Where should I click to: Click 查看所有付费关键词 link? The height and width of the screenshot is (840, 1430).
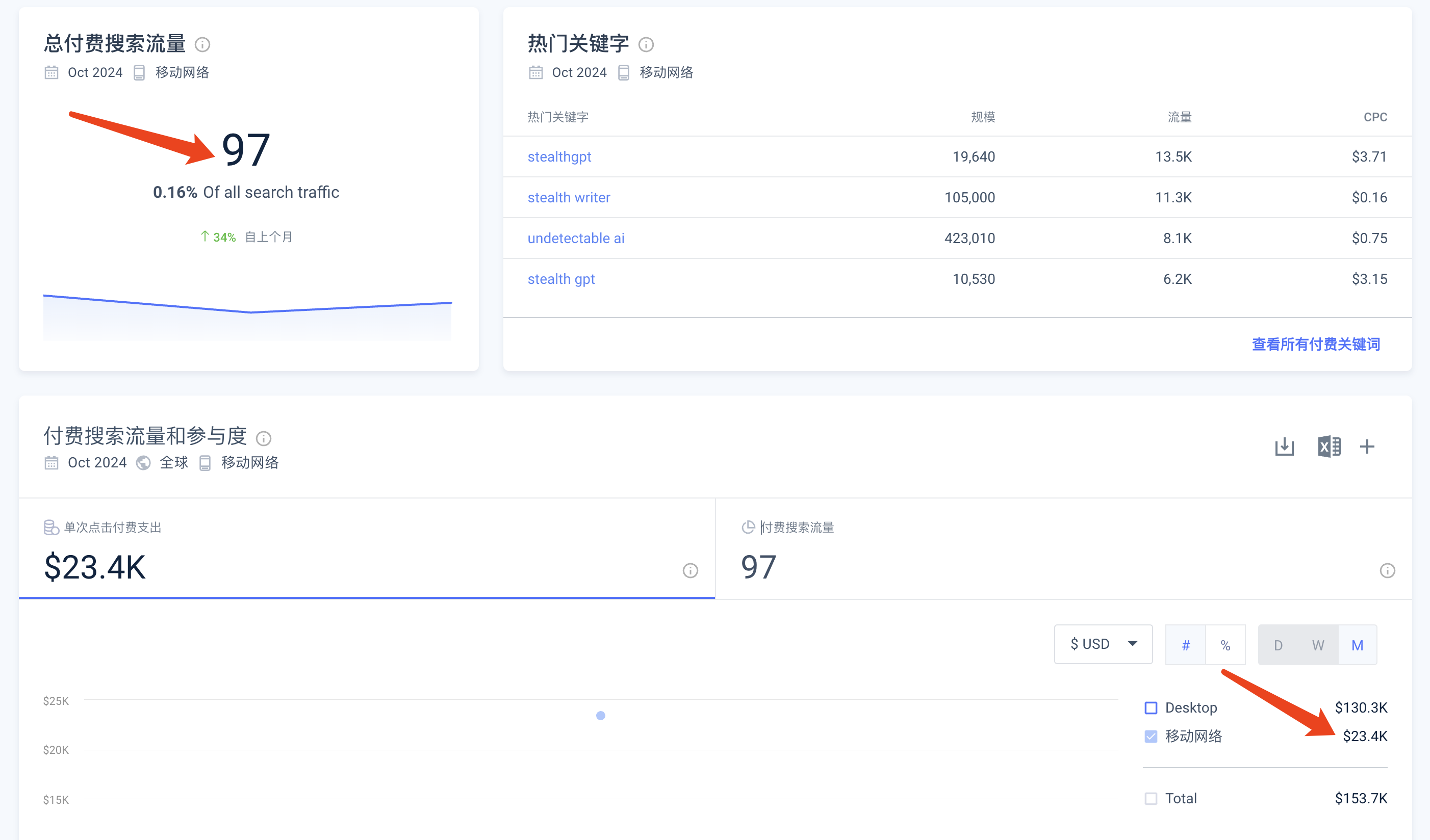(1315, 344)
